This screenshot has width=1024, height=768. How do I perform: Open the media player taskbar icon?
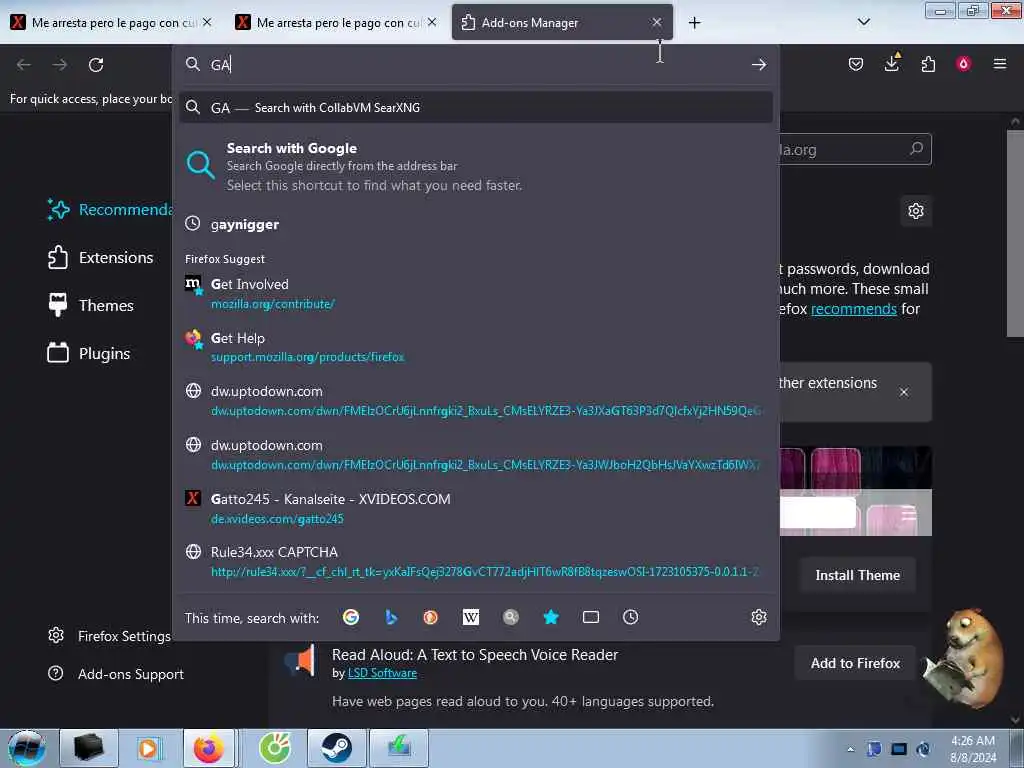tap(148, 748)
